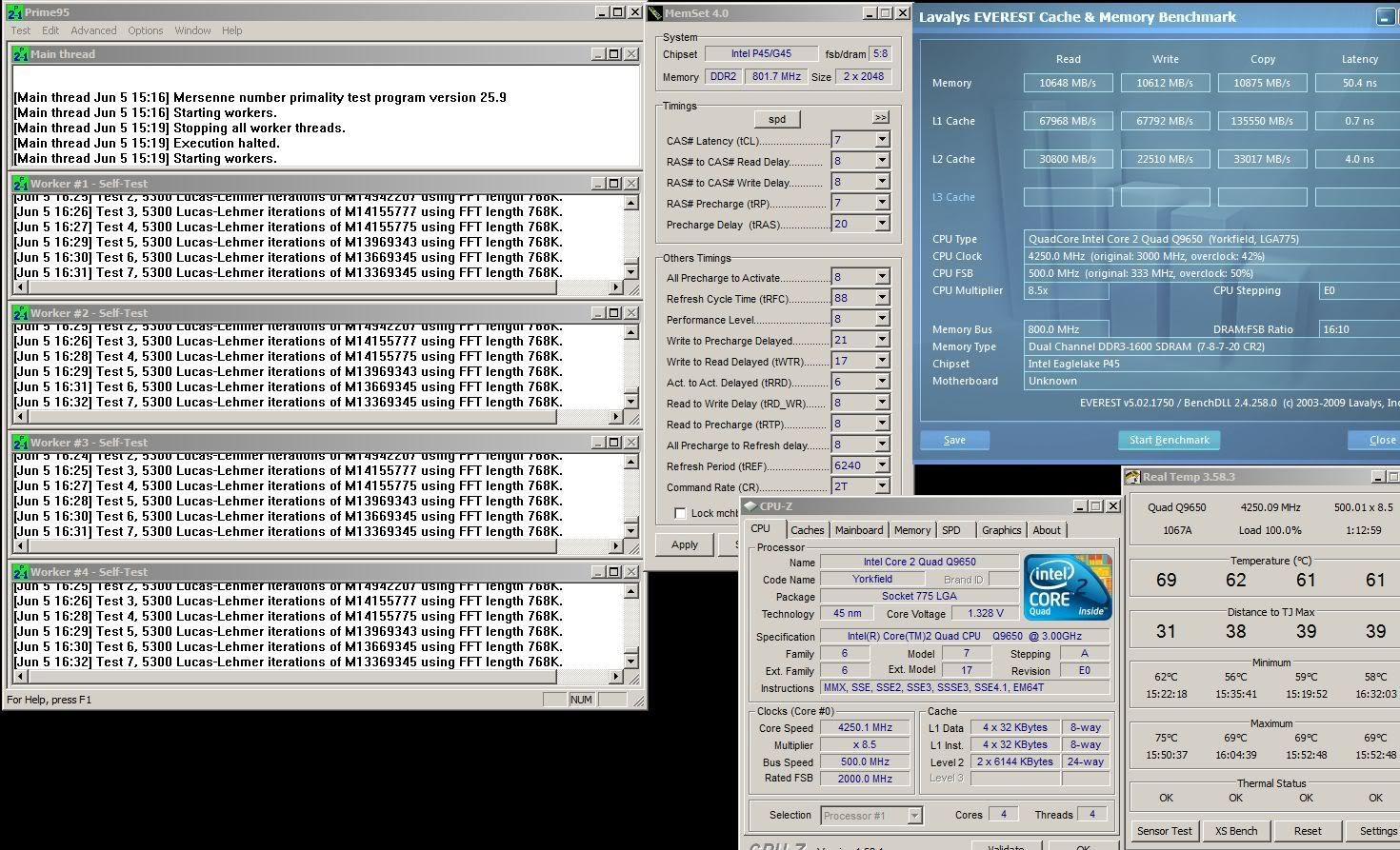This screenshot has height=850, width=1400.
Task: Minimize the Worker #3 child window
Action: (597, 443)
